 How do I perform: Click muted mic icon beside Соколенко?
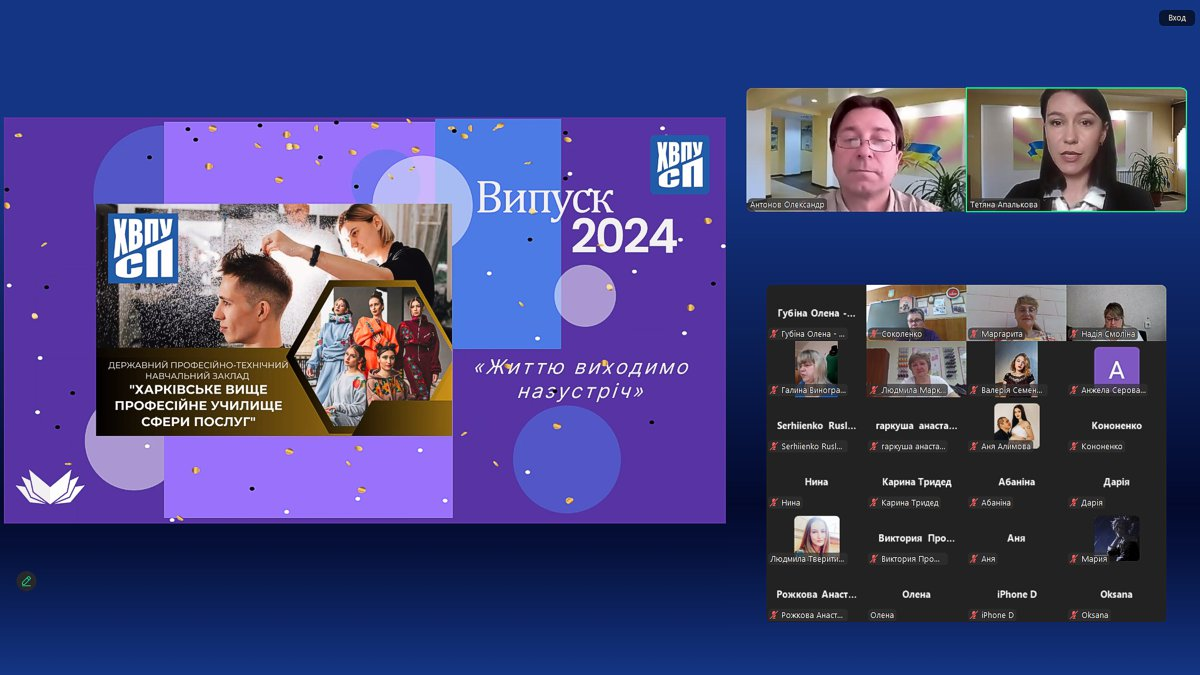(x=874, y=334)
